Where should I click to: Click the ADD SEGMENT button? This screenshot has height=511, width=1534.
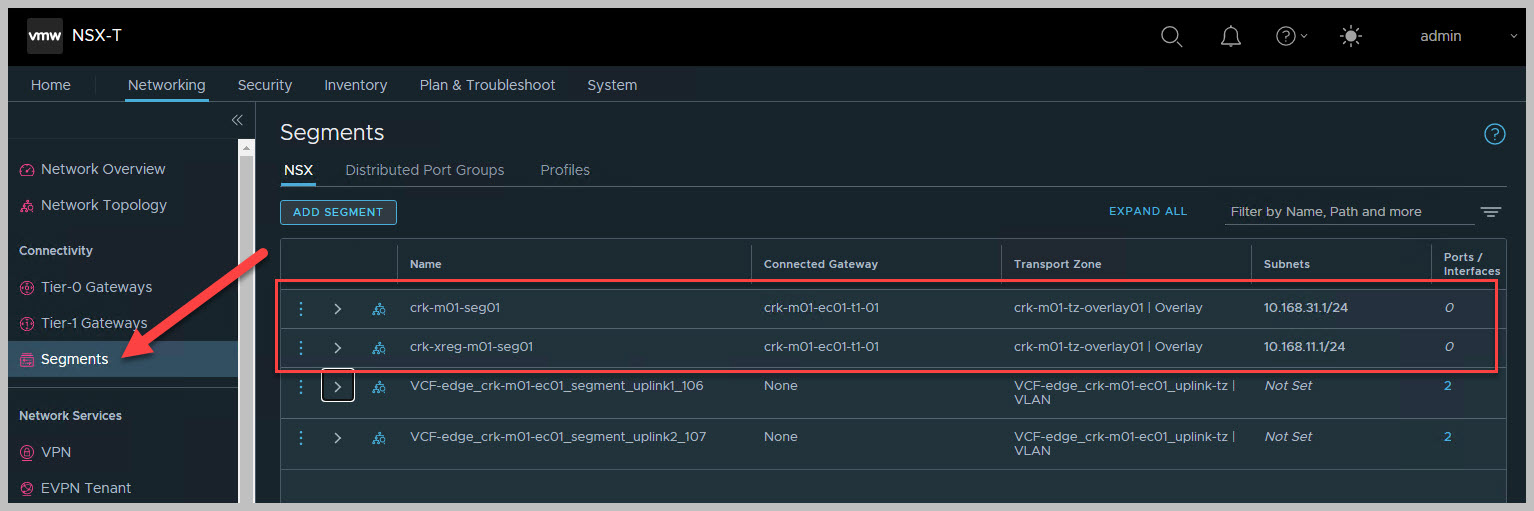(338, 212)
